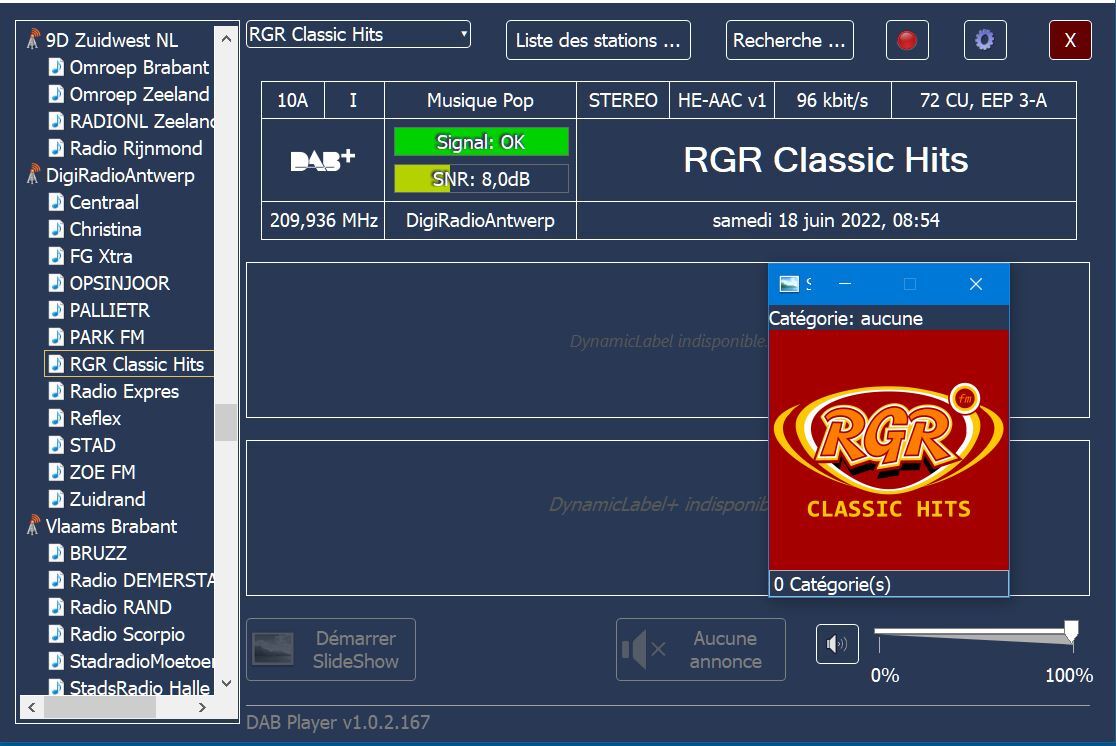Viewport: 1116px width, 746px height.
Task: Click the 72 CU, EEP 3-A cell
Action: click(984, 100)
